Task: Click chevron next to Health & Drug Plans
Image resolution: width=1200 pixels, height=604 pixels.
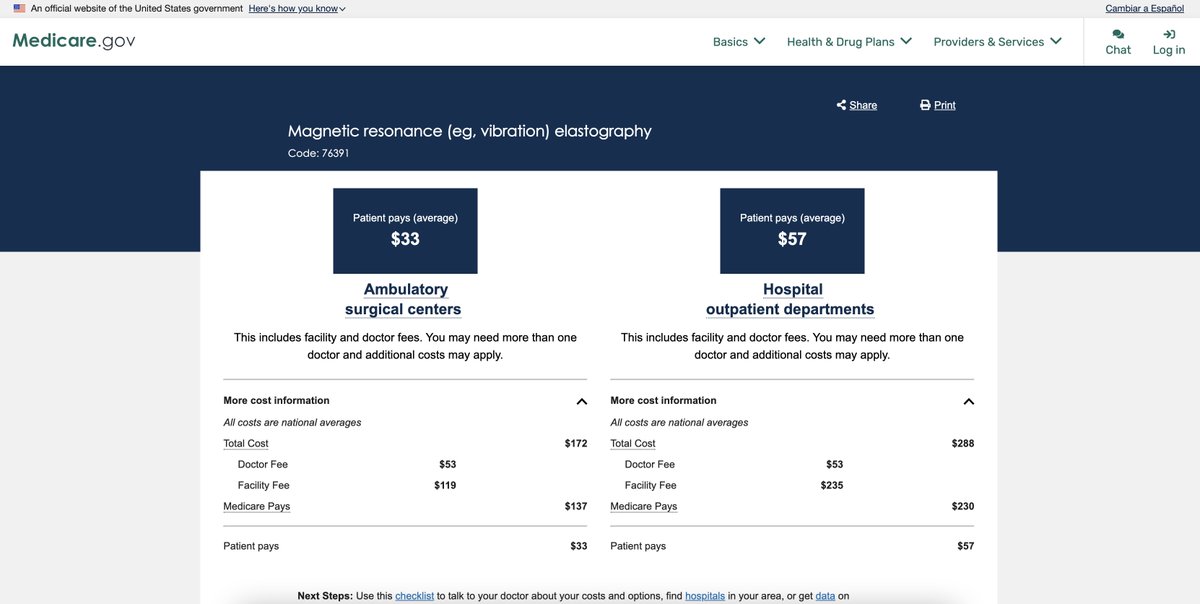Action: [x=906, y=41]
